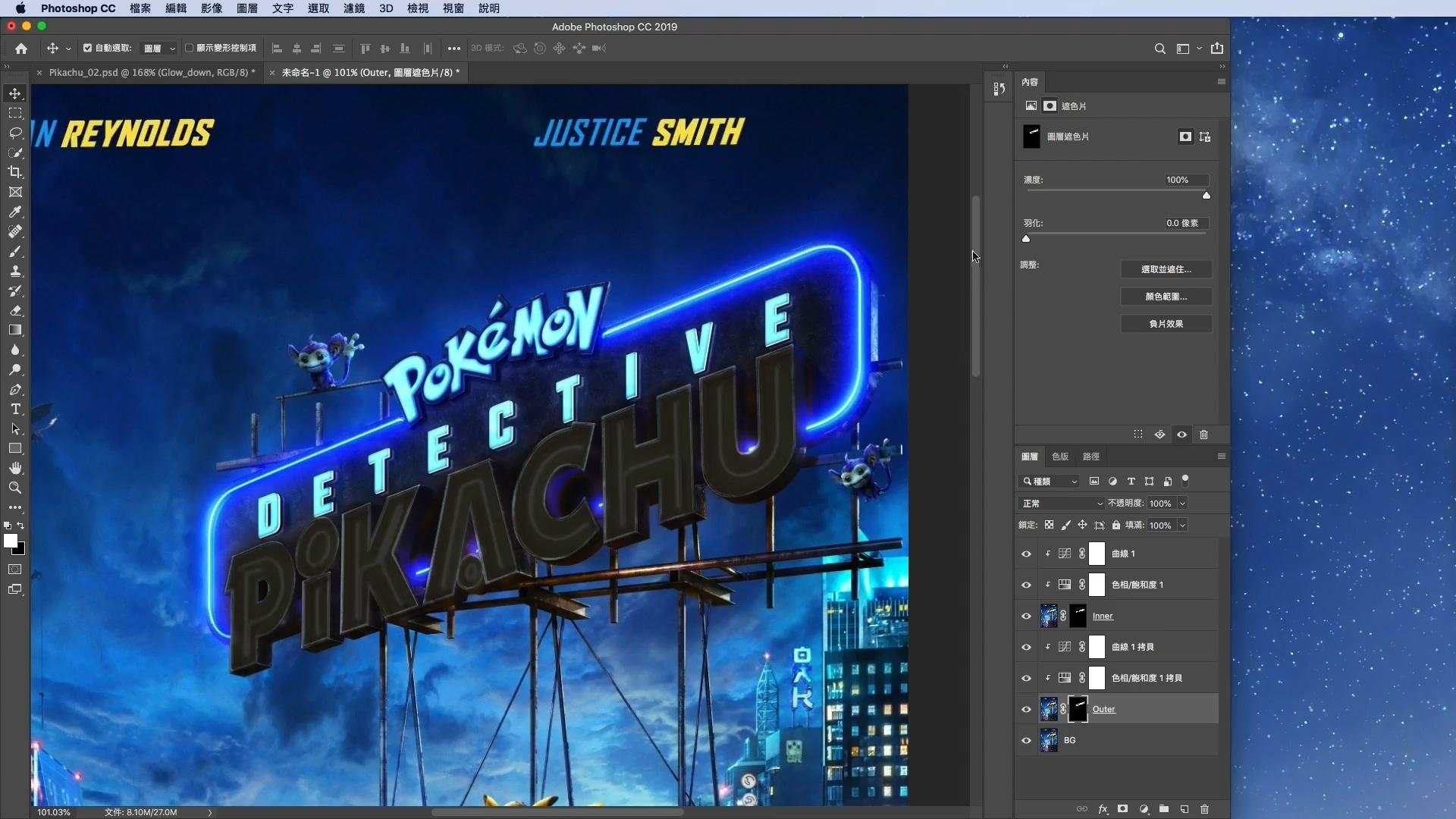Create new group folder icon in Layers

click(1163, 809)
